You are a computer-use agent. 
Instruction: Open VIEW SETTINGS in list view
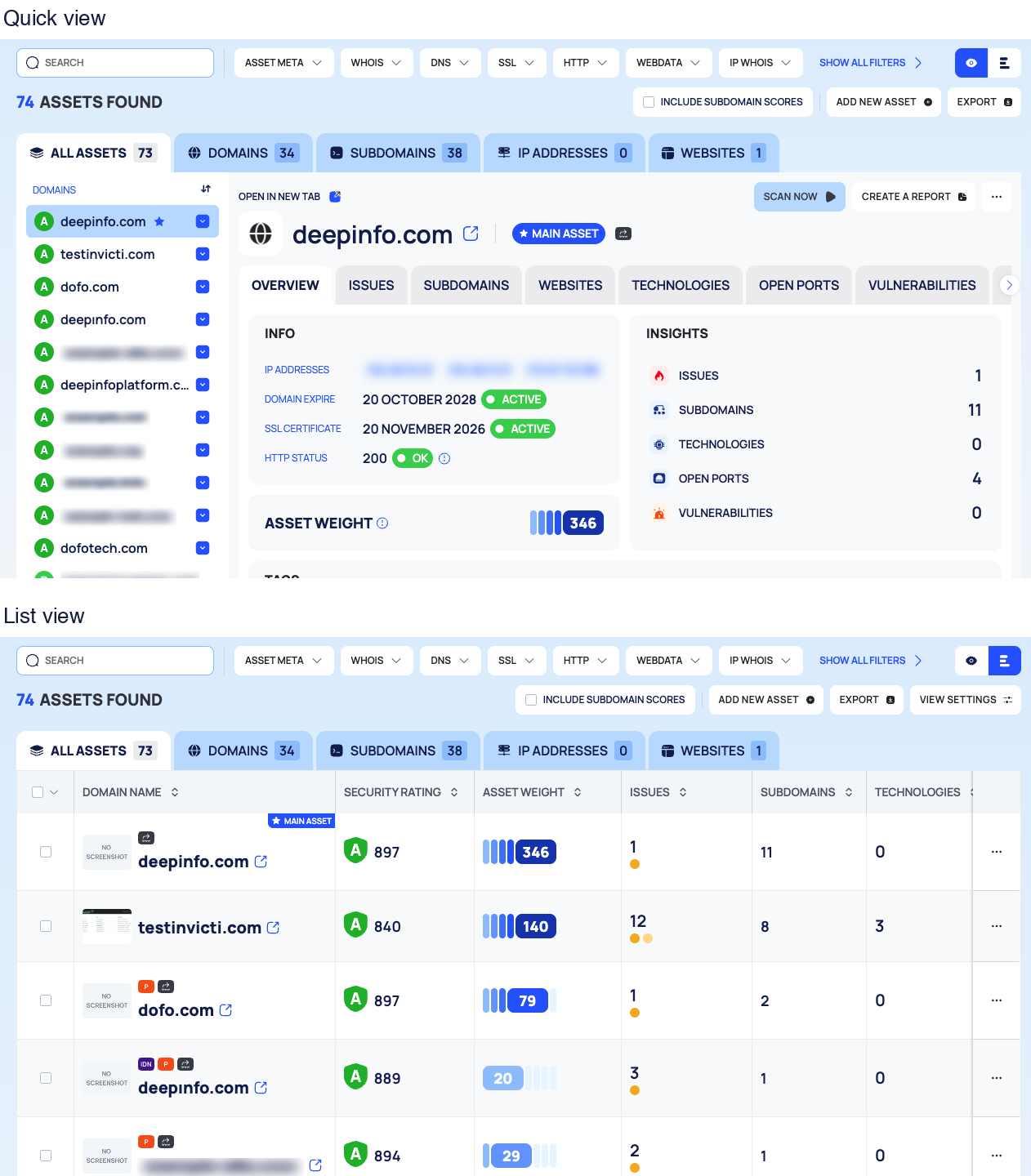coord(966,700)
